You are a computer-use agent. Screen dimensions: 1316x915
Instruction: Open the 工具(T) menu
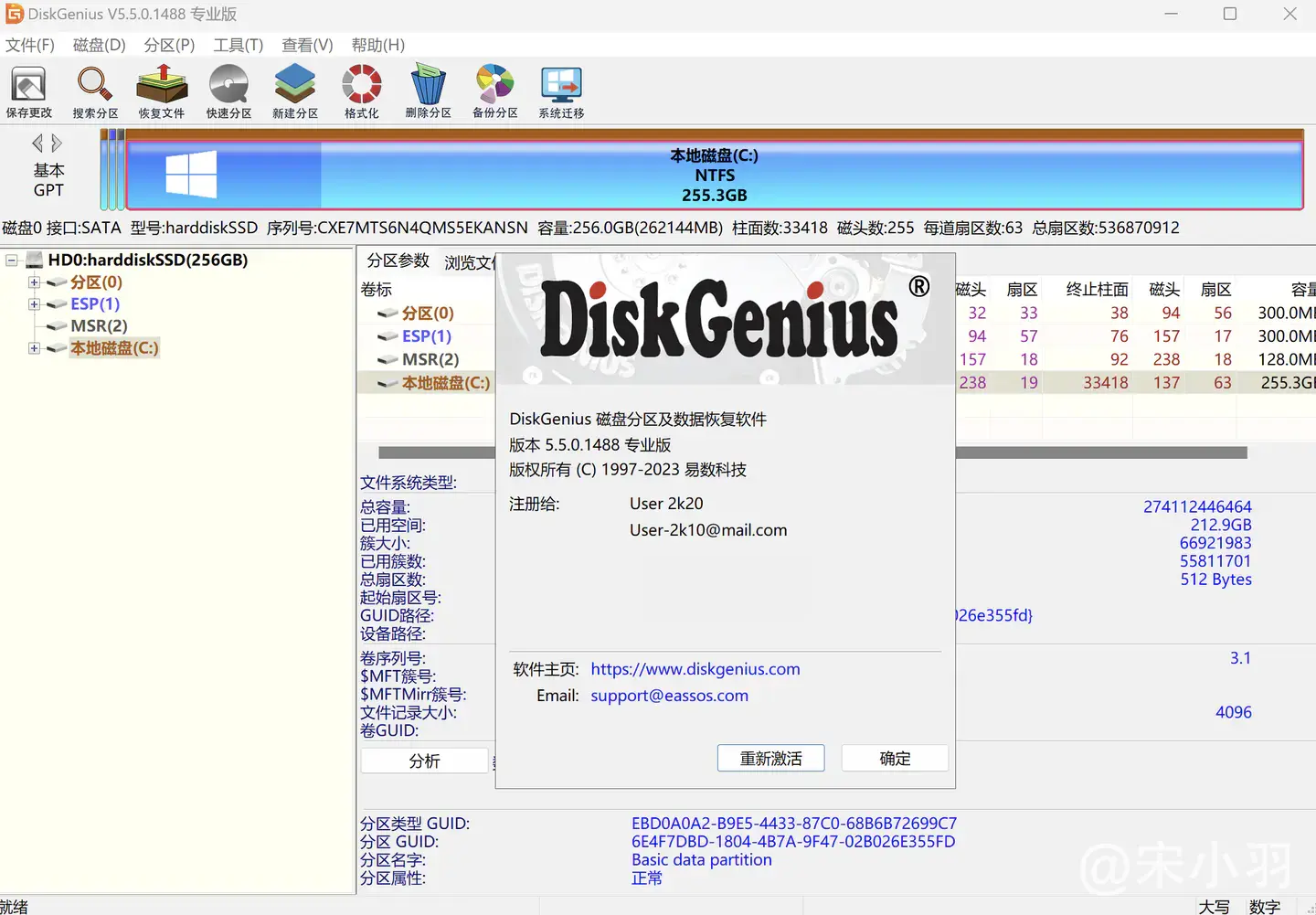[x=238, y=45]
